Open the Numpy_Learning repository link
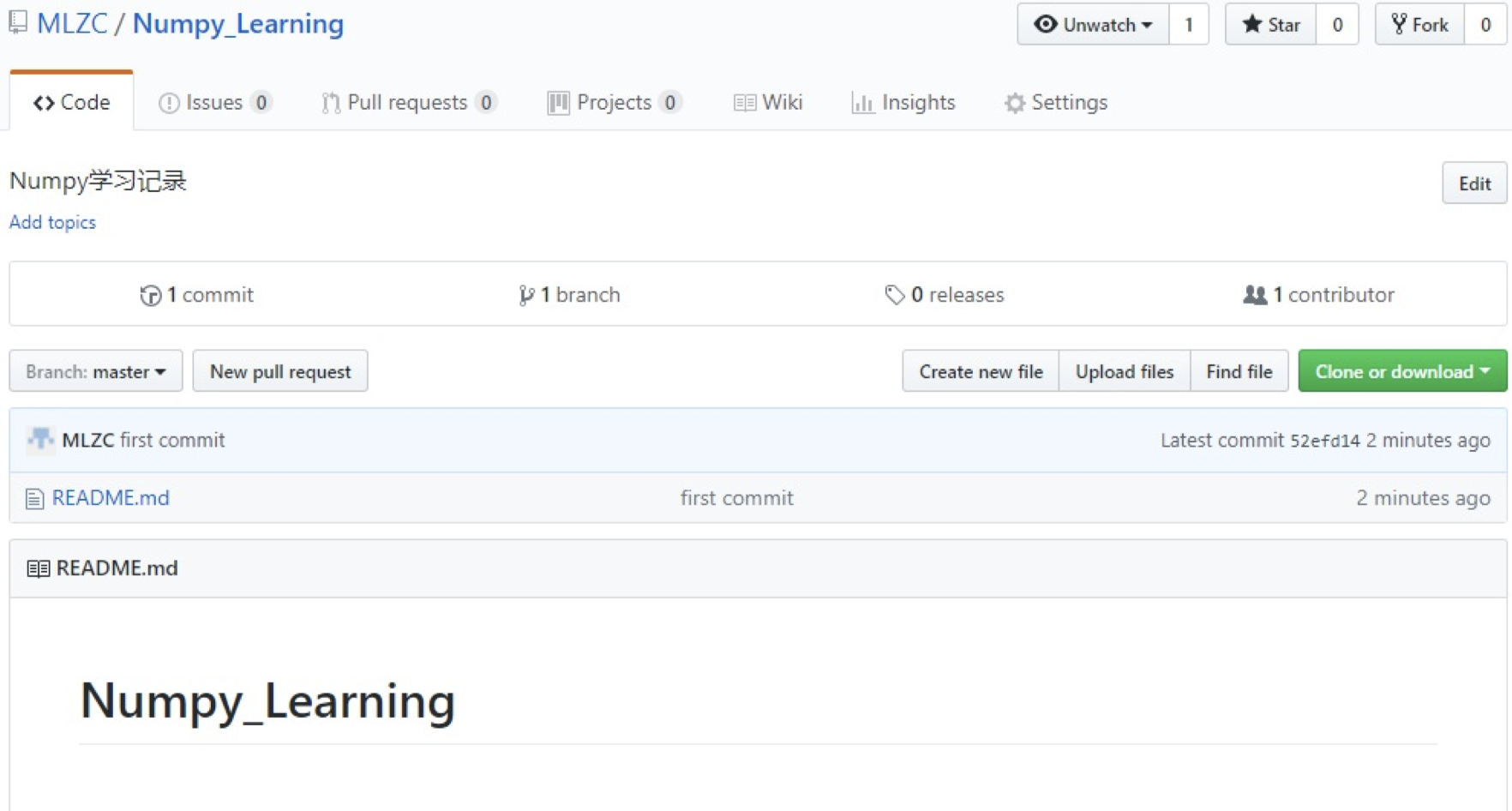The width and height of the screenshot is (1512, 811). pyautogui.click(x=238, y=23)
